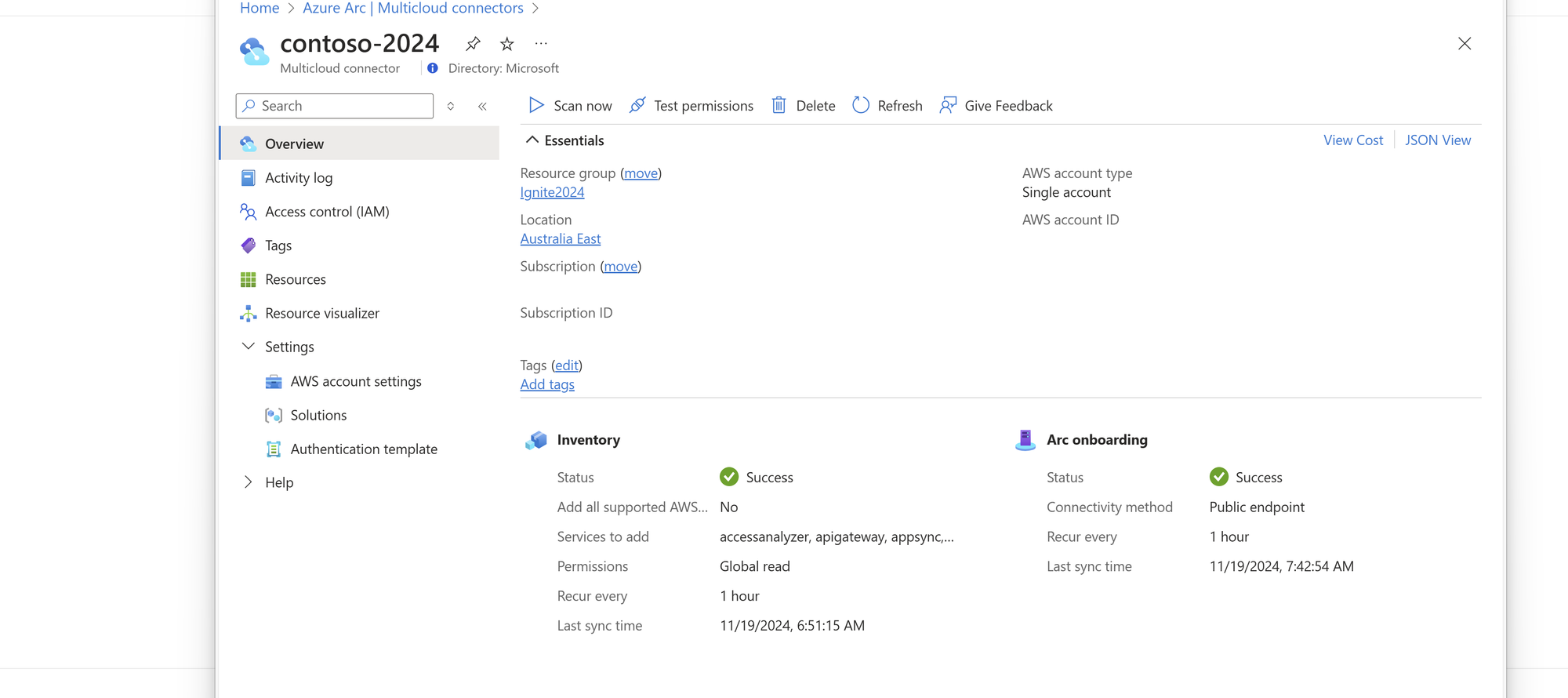1568x698 pixels.
Task: Collapse the Essentials section
Action: pos(564,140)
